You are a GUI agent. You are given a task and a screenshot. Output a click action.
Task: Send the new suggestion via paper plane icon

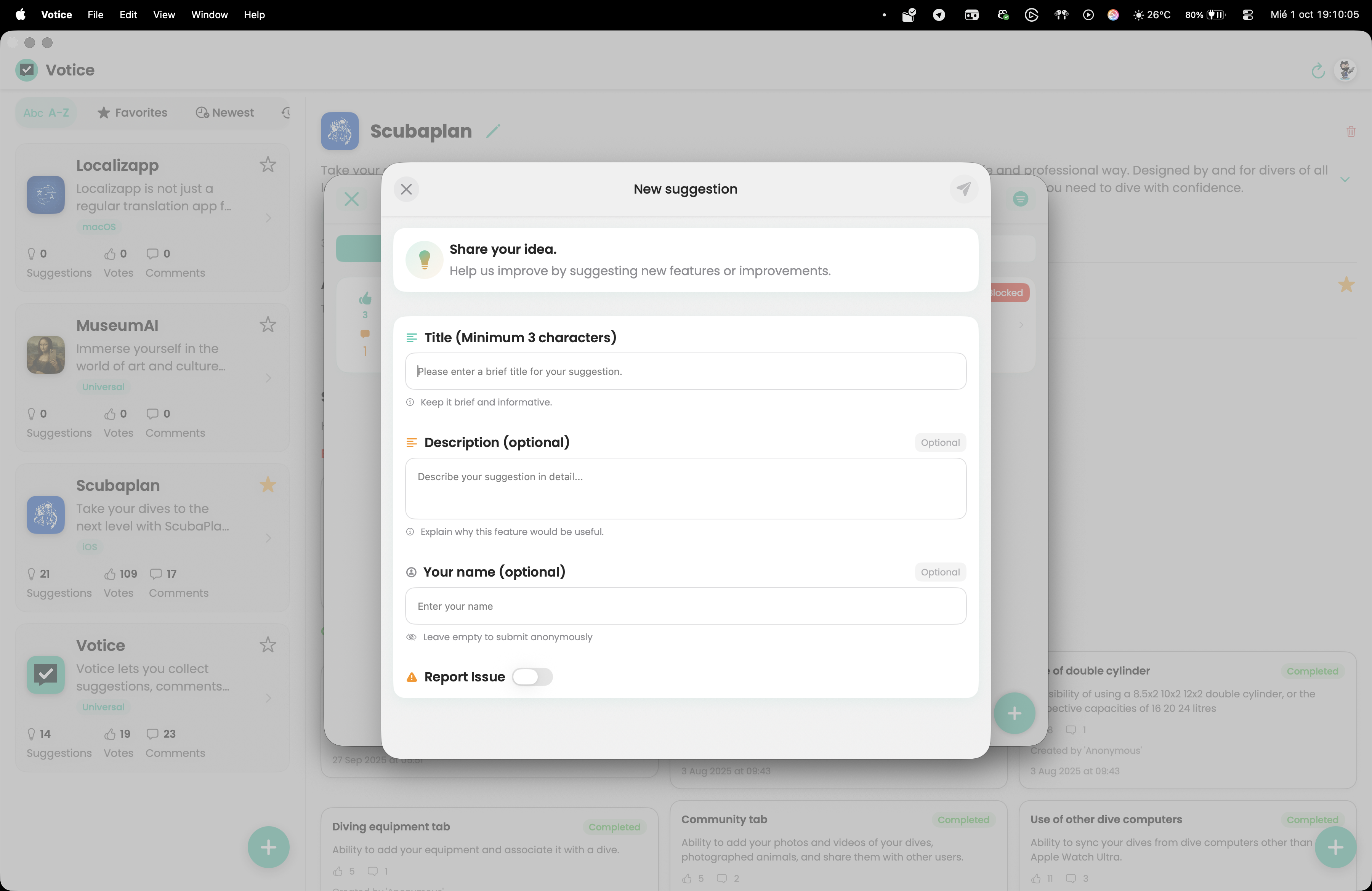(x=963, y=189)
